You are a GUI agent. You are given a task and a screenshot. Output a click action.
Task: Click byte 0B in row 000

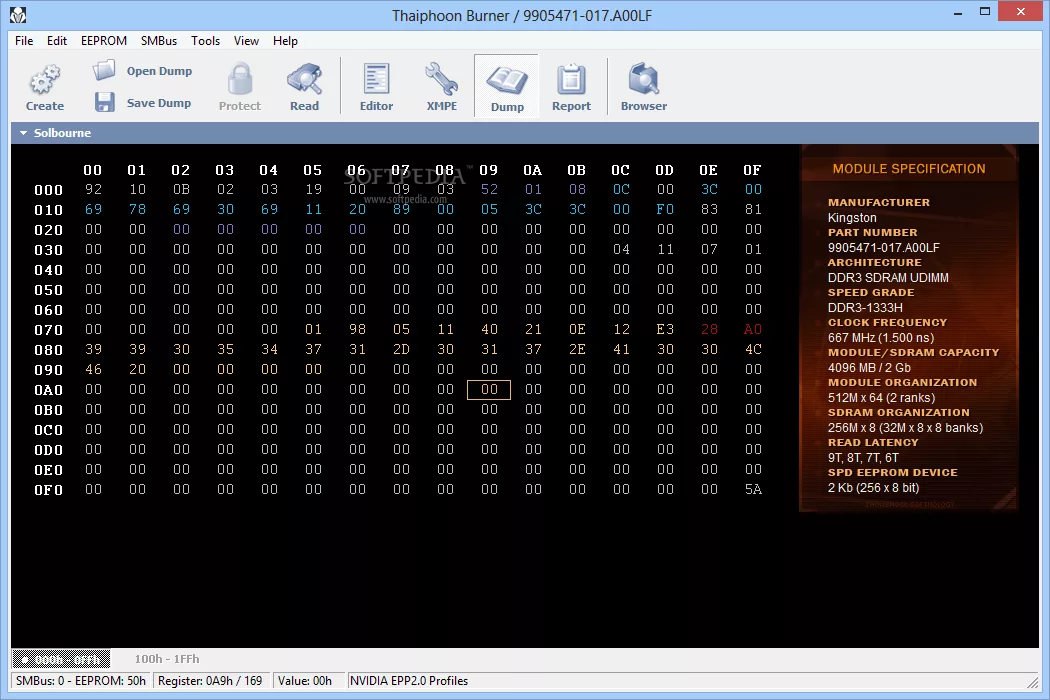181,190
